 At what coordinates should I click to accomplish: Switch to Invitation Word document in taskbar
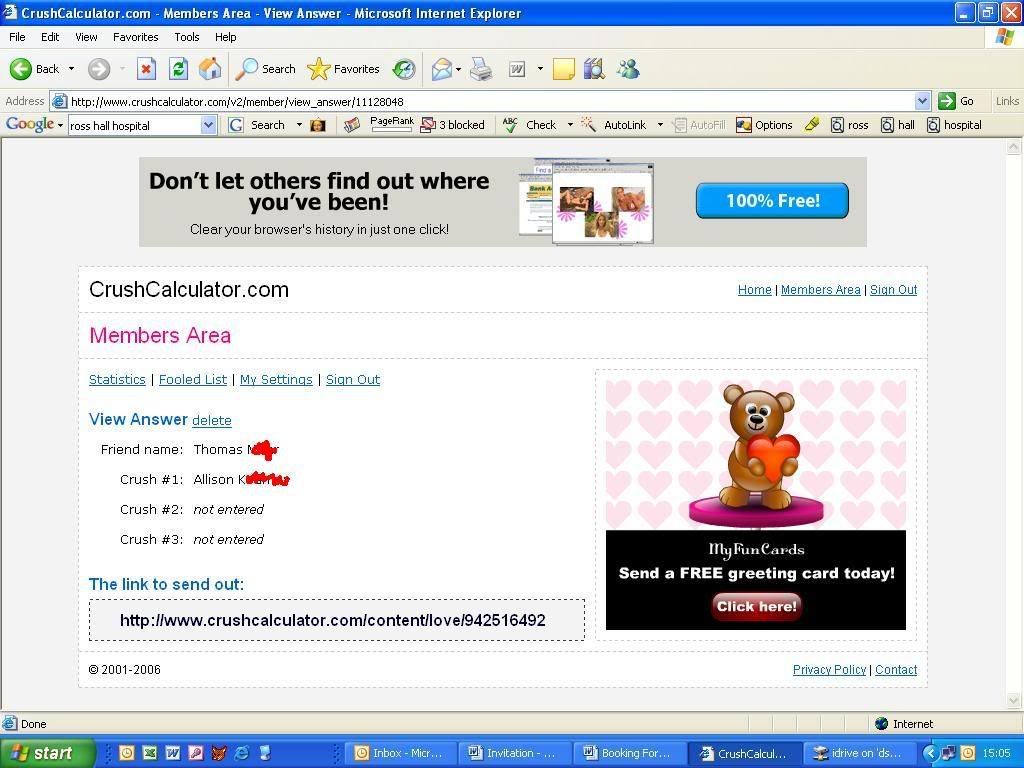click(x=514, y=753)
